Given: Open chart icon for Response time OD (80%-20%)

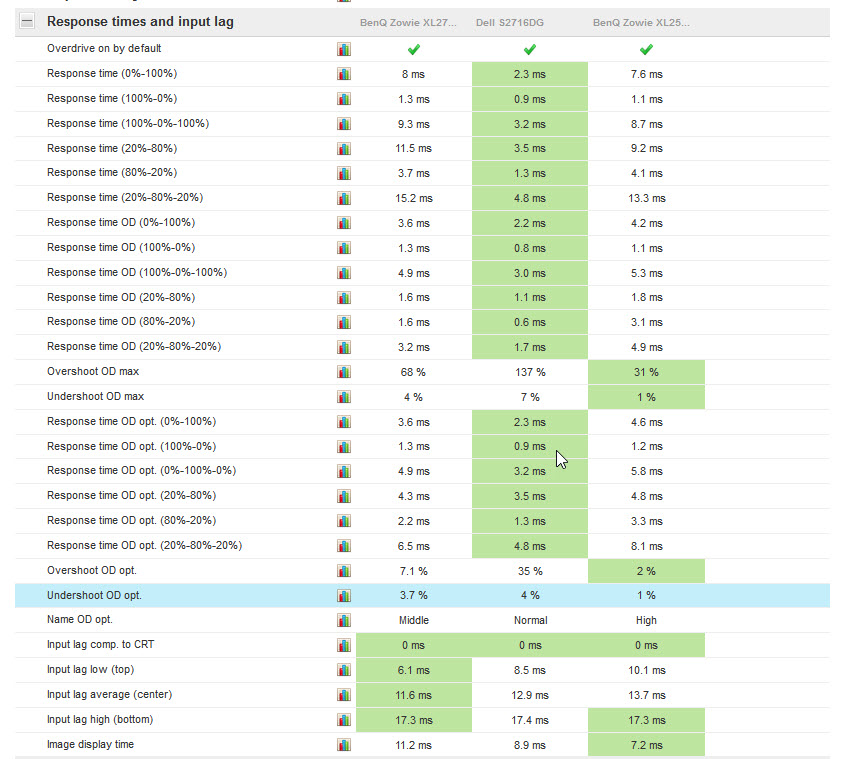Looking at the screenshot, I should point(344,322).
